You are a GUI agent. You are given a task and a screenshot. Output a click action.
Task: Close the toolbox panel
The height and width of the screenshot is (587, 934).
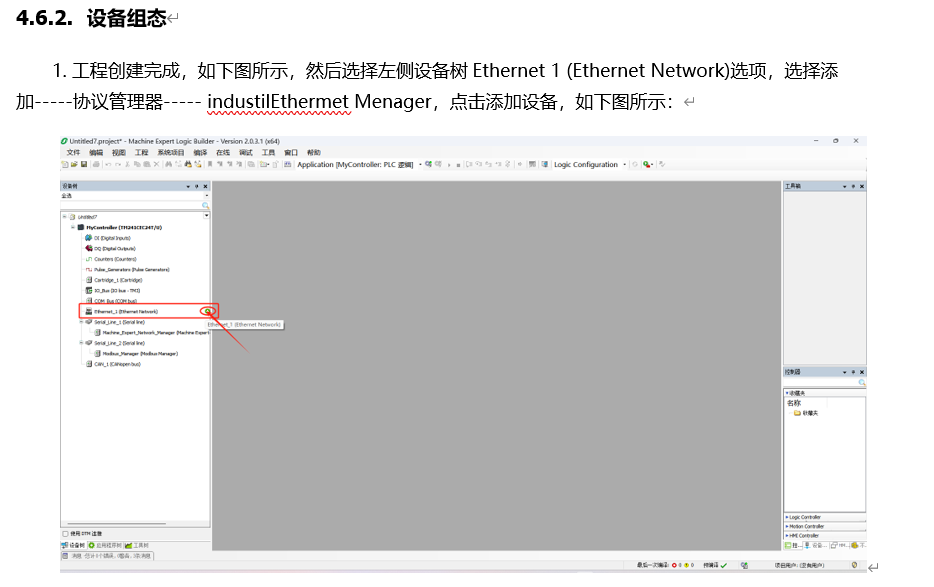point(862,187)
